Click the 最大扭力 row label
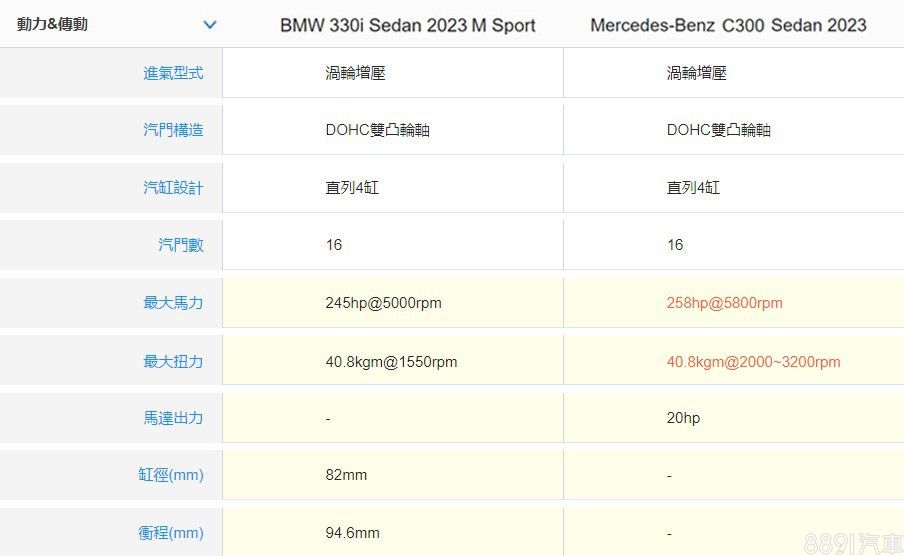The height and width of the screenshot is (556, 904). click(172, 361)
